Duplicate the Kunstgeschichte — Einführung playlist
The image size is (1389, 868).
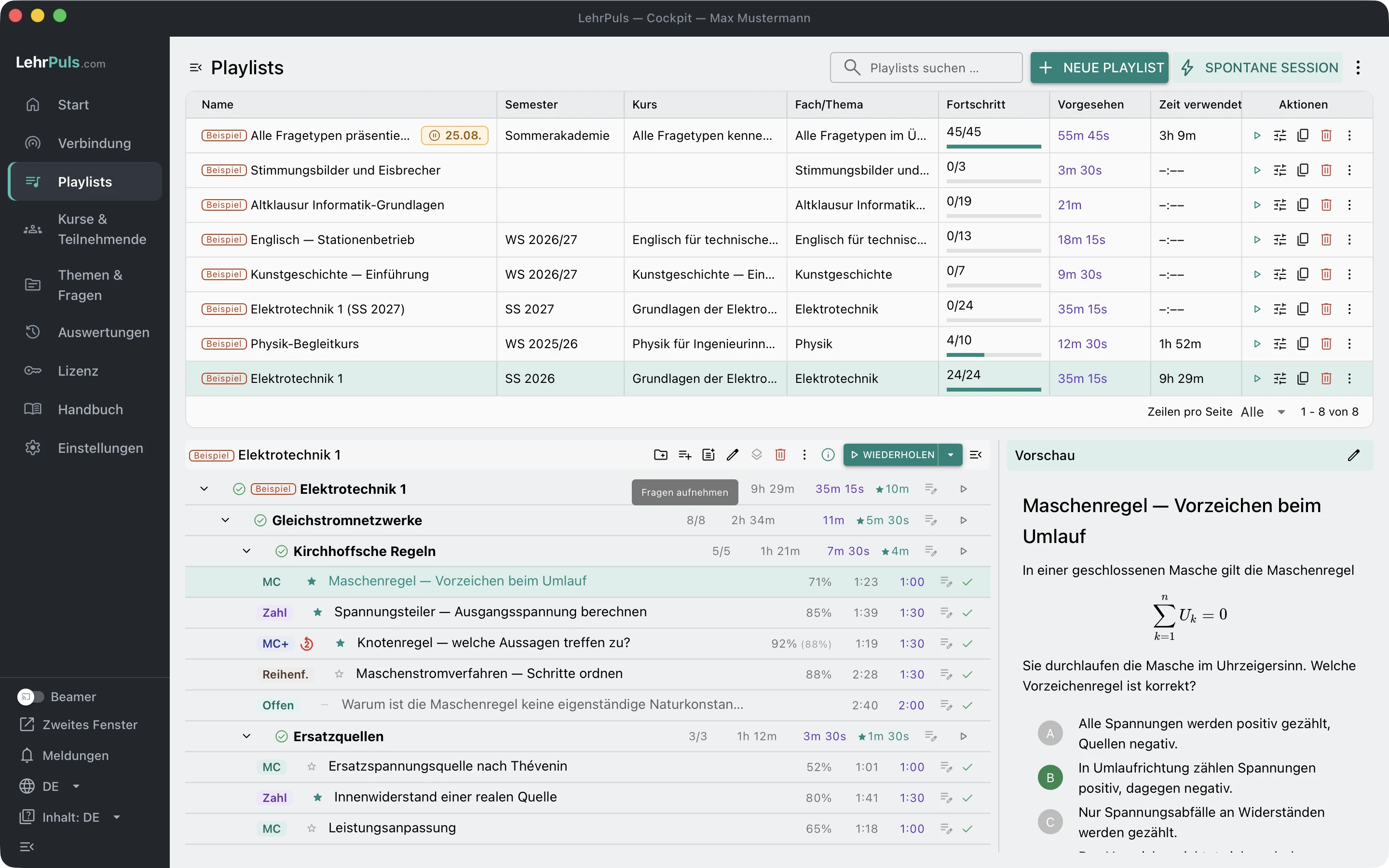(x=1303, y=274)
